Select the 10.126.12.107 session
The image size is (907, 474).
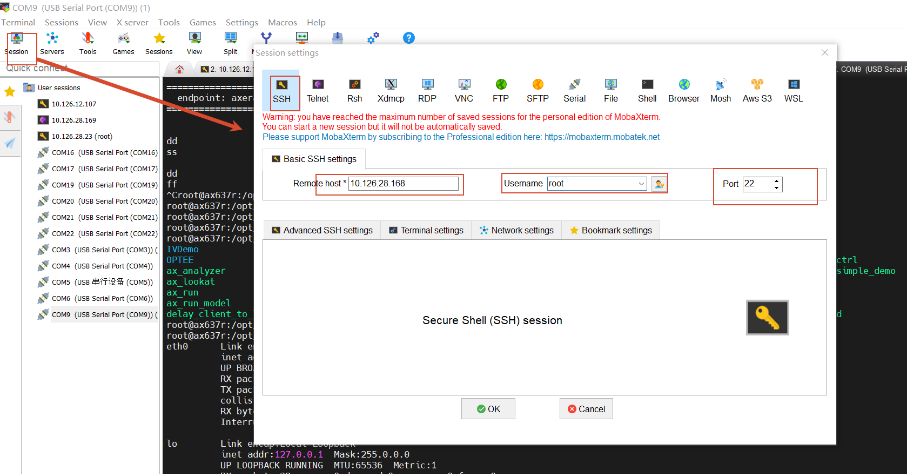click(x=67, y=104)
